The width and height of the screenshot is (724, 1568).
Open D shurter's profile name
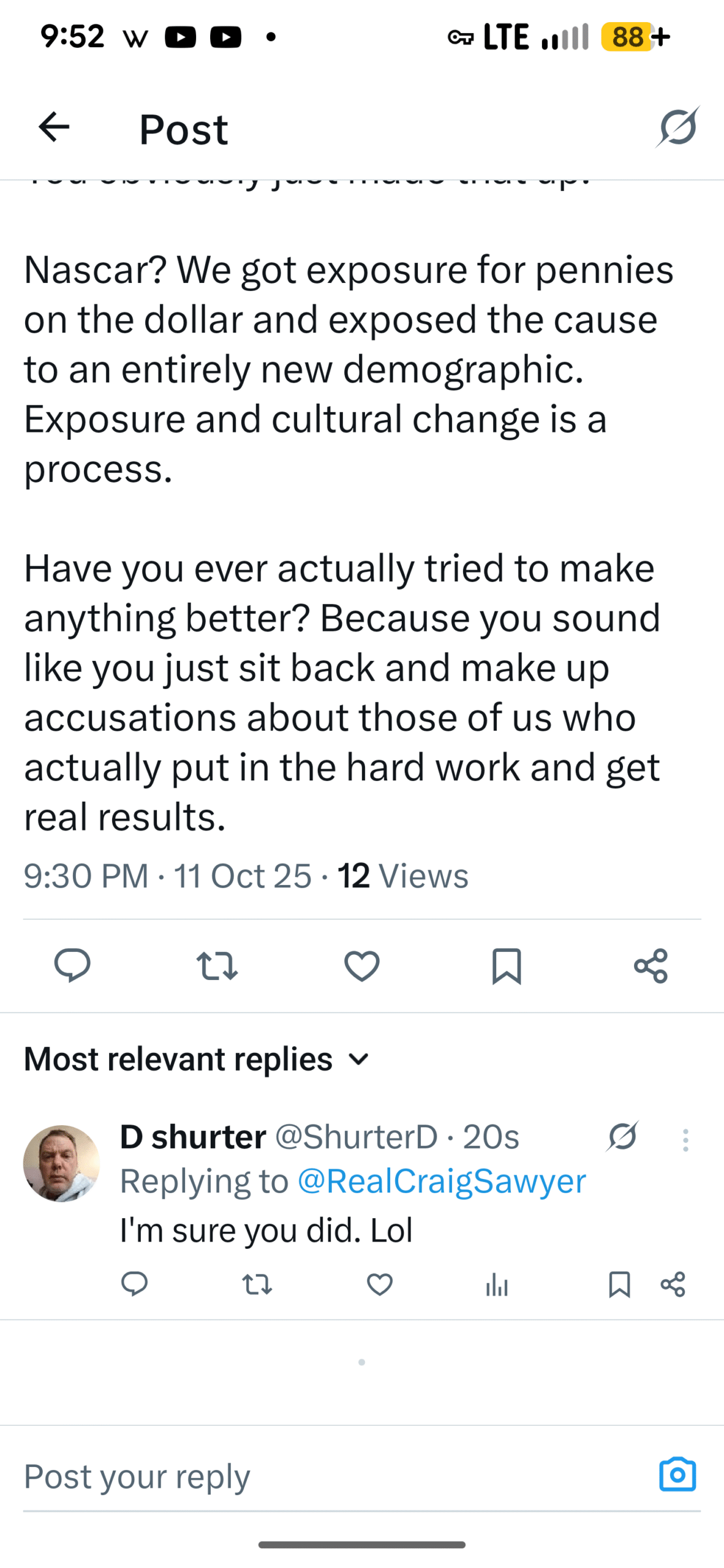pyautogui.click(x=193, y=1137)
